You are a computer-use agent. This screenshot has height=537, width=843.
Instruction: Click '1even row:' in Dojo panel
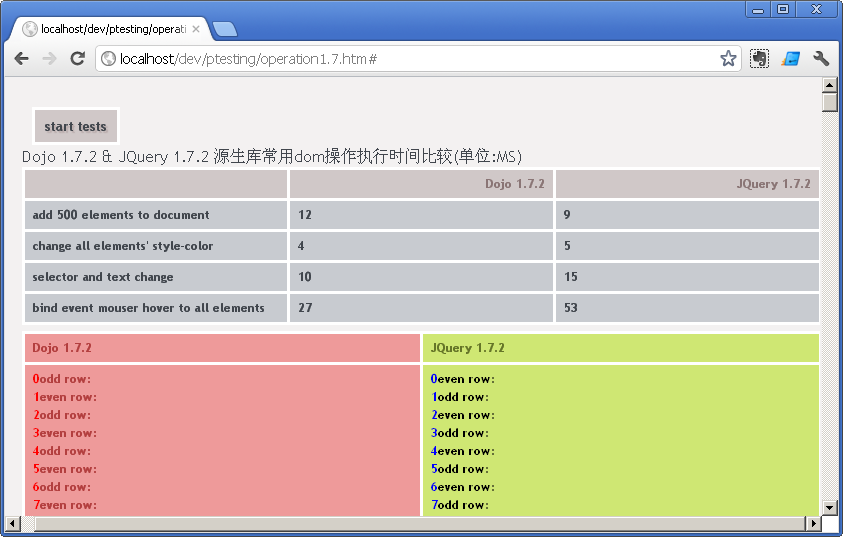pyautogui.click(x=65, y=397)
